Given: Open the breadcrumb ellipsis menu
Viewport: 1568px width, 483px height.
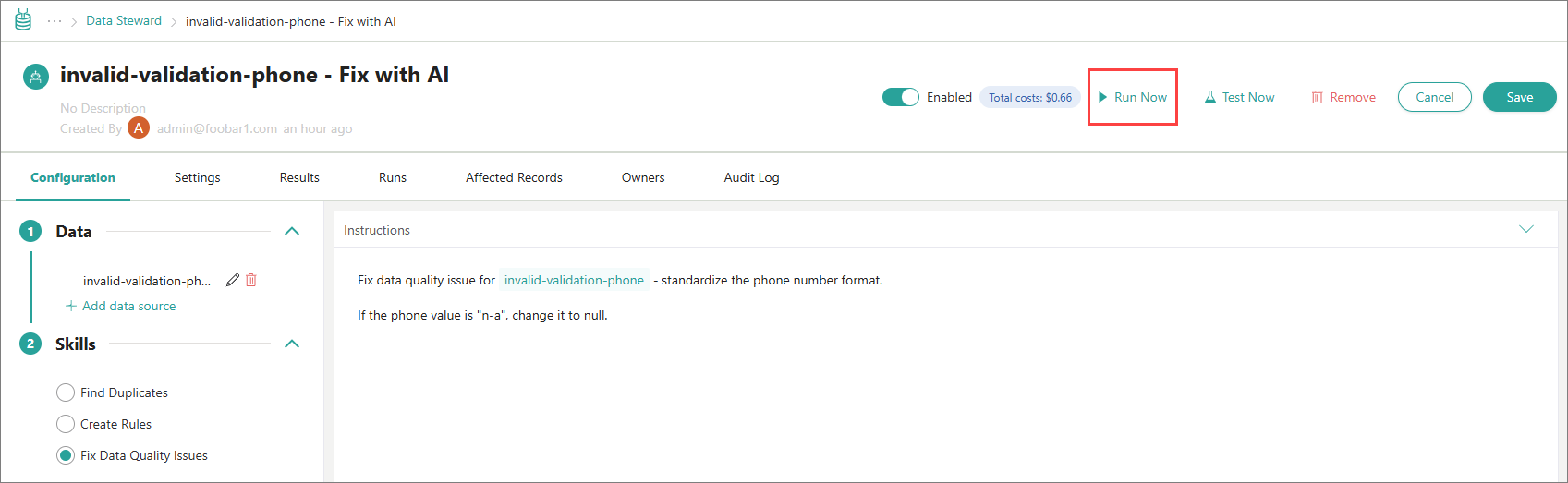Looking at the screenshot, I should pyautogui.click(x=55, y=21).
